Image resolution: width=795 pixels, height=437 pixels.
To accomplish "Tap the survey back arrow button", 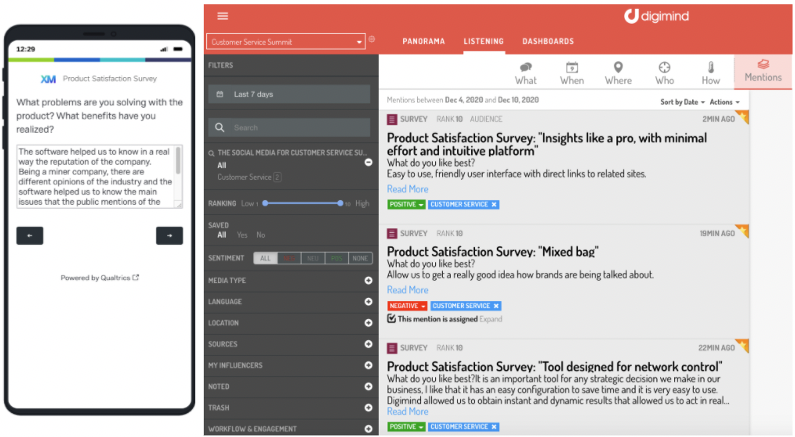I will [30, 236].
